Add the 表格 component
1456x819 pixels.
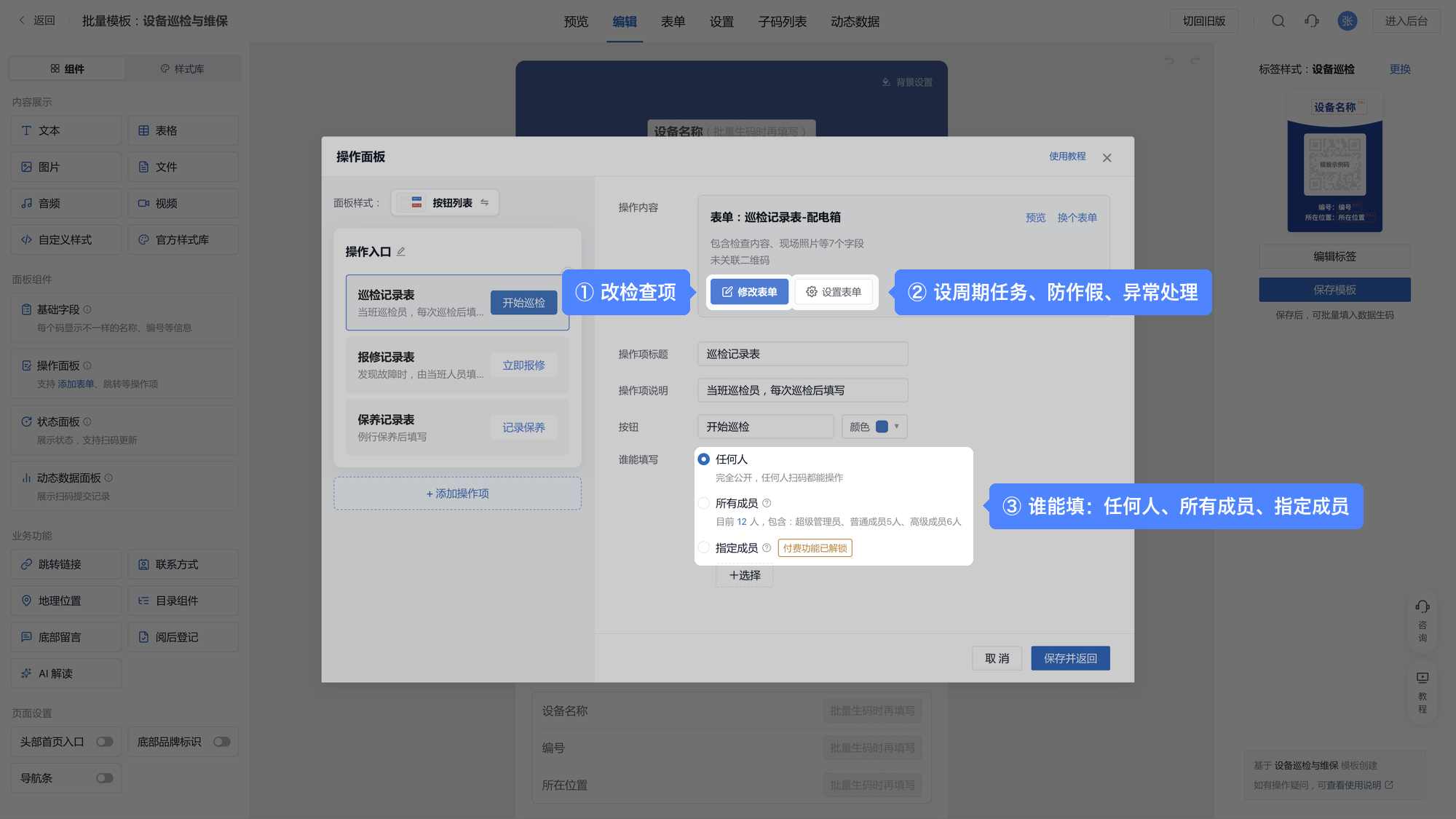point(183,130)
